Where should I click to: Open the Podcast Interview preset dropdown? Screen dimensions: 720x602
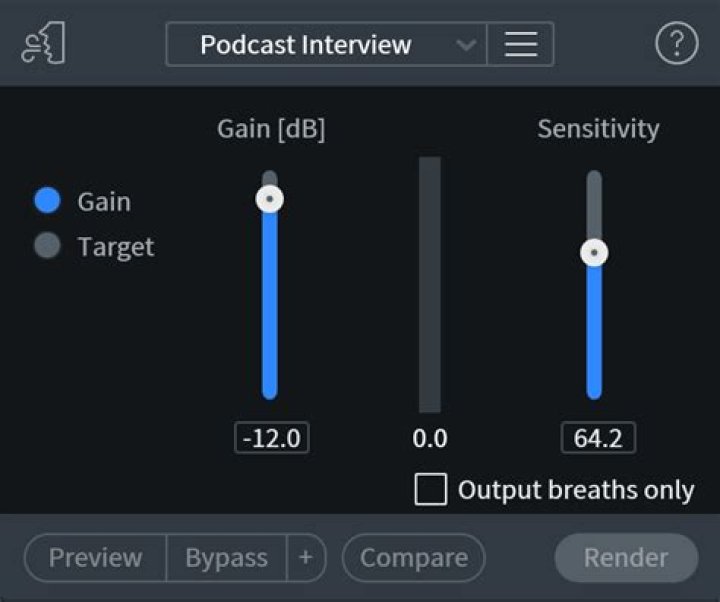[305, 45]
